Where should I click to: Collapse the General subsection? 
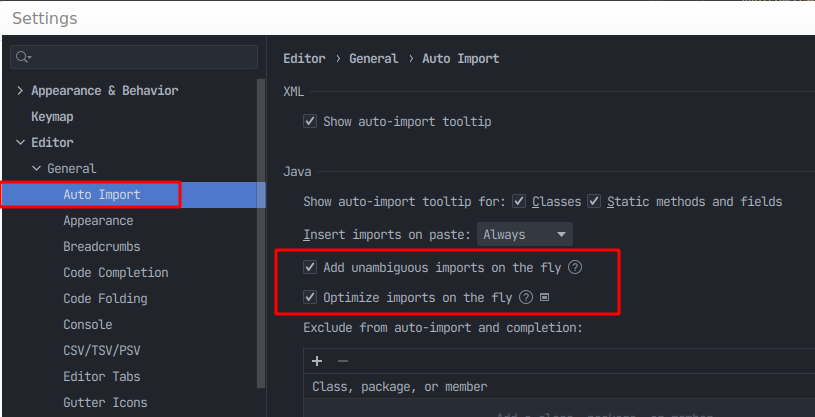click(36, 168)
